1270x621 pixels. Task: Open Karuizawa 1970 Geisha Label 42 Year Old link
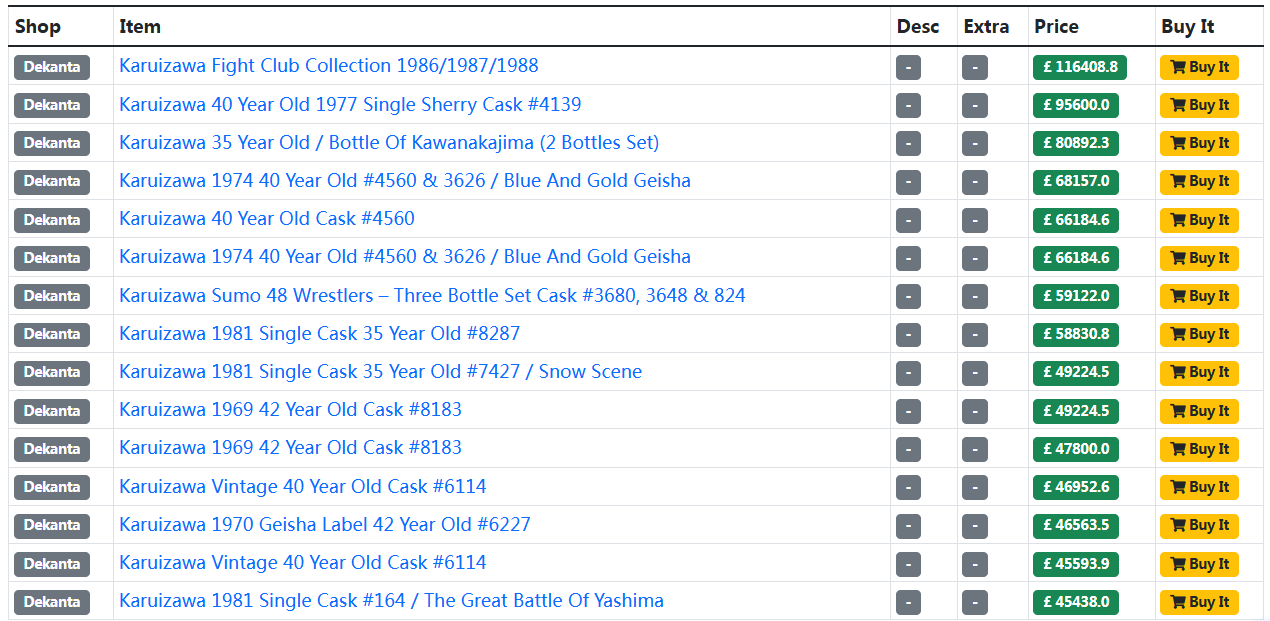pyautogui.click(x=324, y=525)
